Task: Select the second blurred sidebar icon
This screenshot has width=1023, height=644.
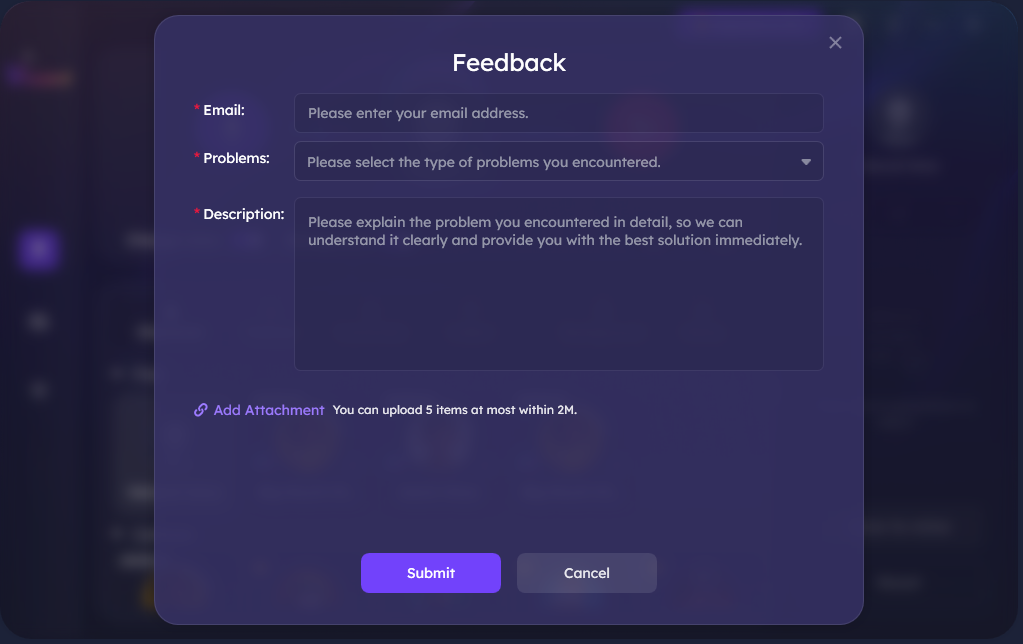Action: (x=39, y=321)
